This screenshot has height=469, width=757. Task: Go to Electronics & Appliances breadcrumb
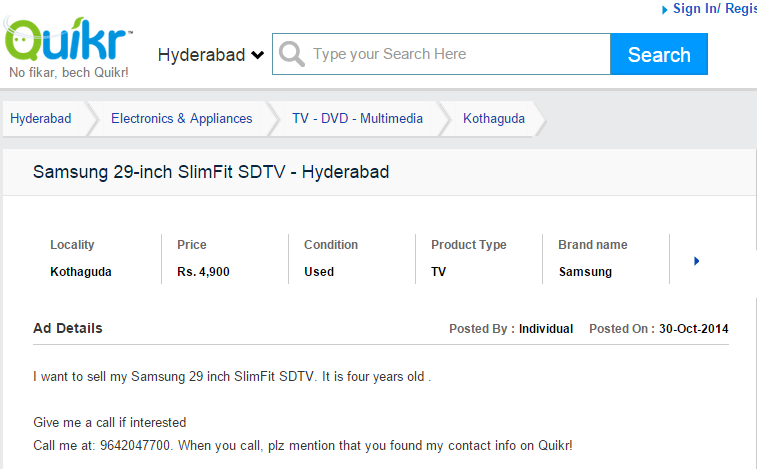point(181,118)
